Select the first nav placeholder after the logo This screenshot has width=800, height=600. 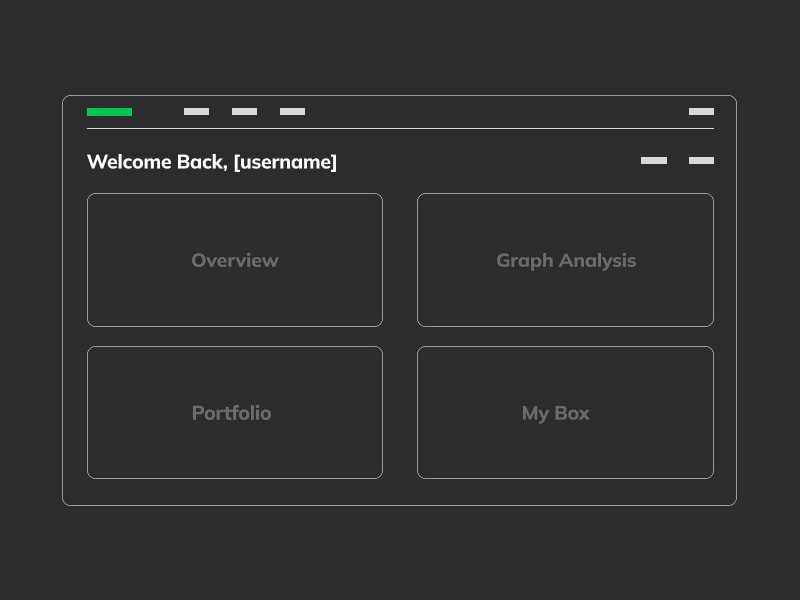(x=196, y=111)
